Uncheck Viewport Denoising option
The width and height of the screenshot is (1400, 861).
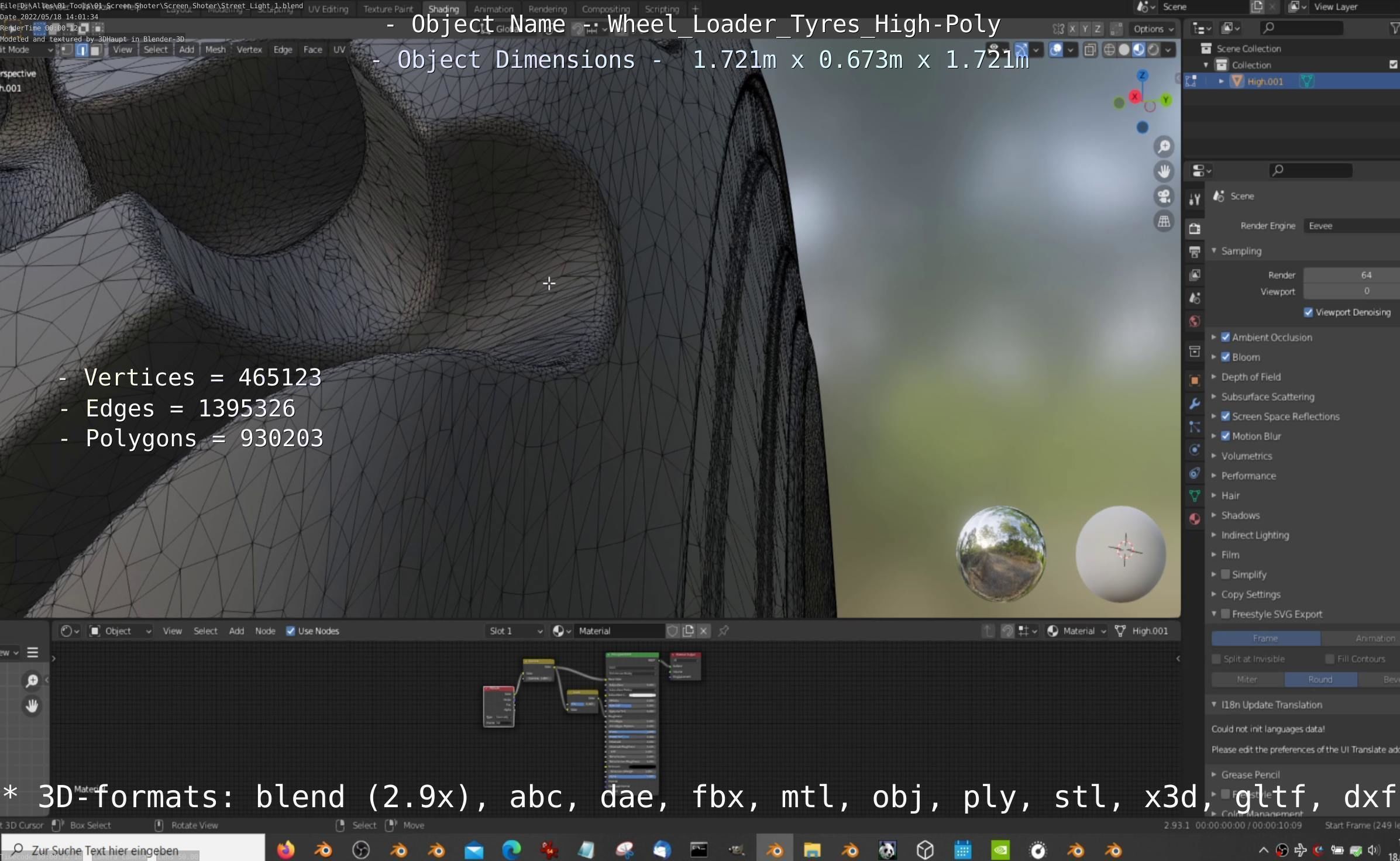tap(1309, 312)
